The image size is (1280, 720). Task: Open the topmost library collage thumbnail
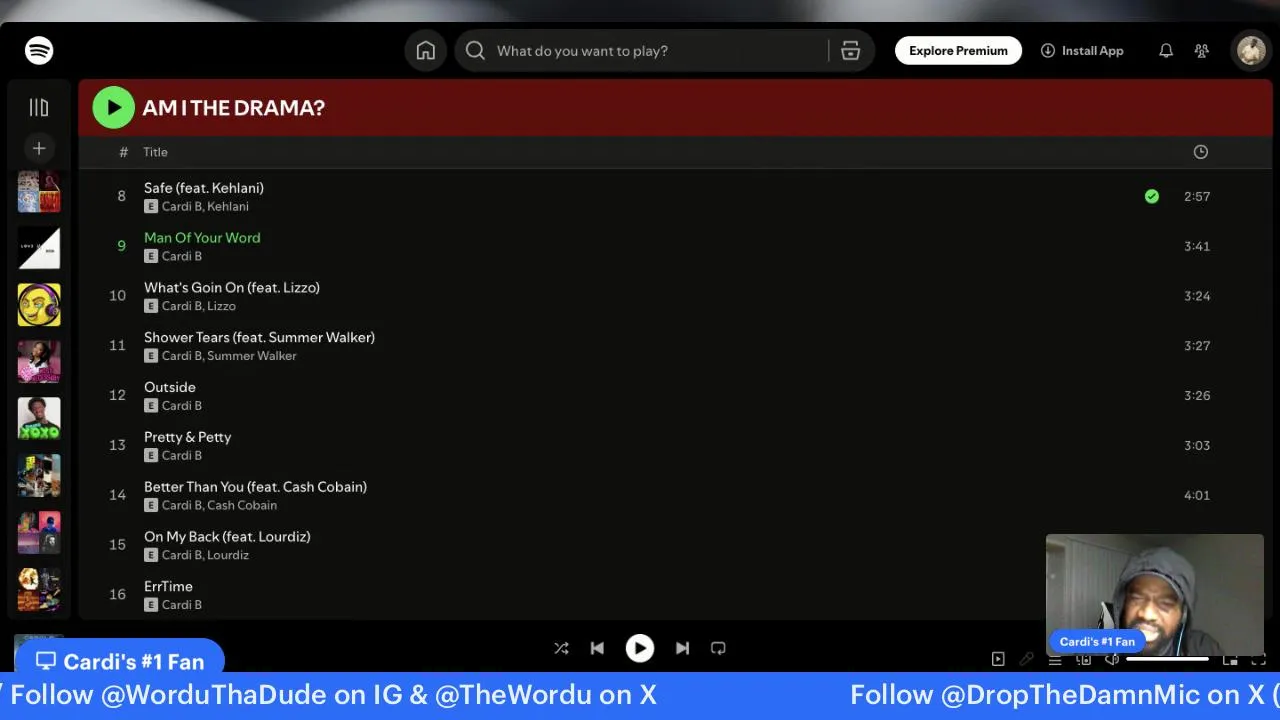coord(39,192)
